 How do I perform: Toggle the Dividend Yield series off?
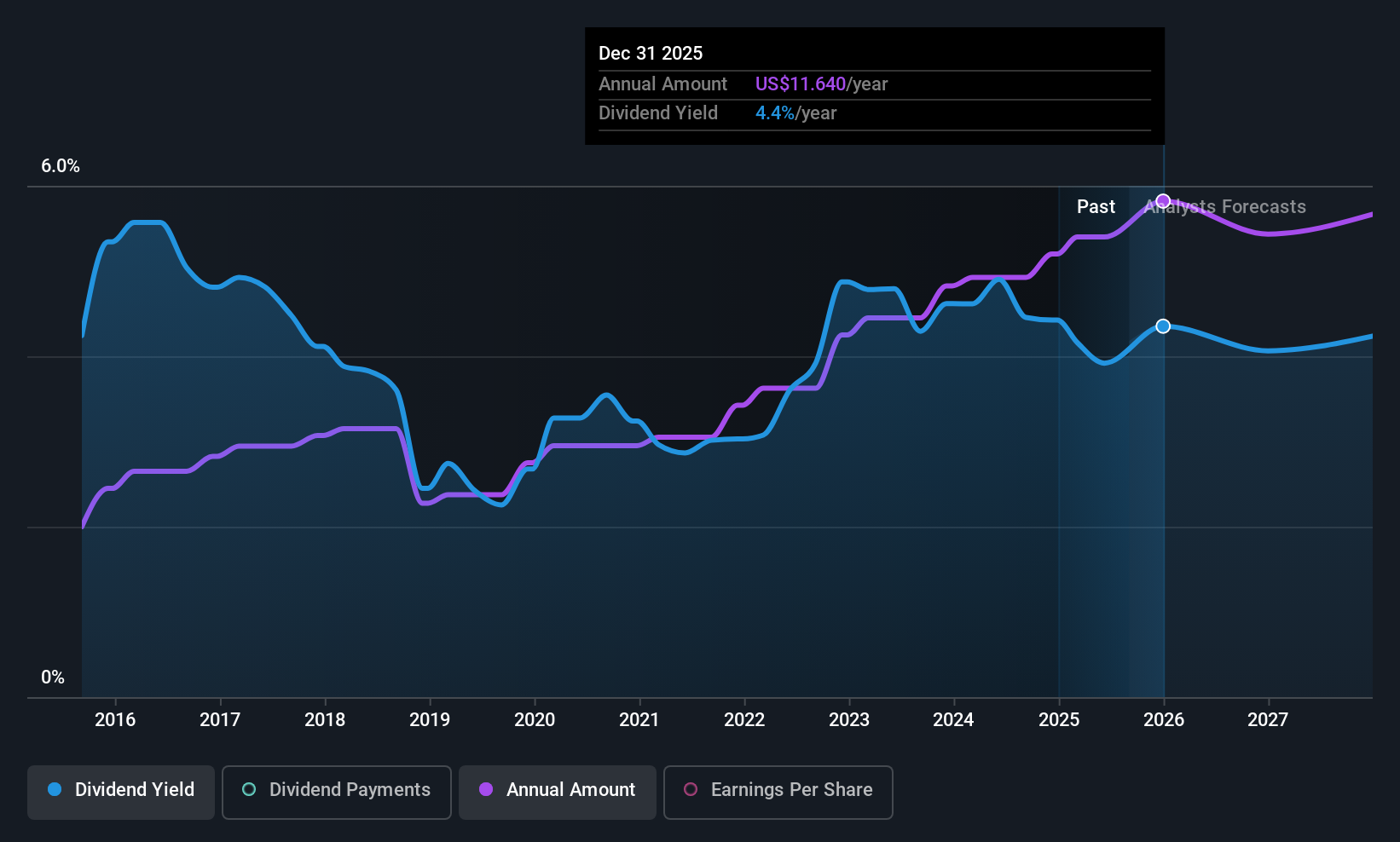120,790
